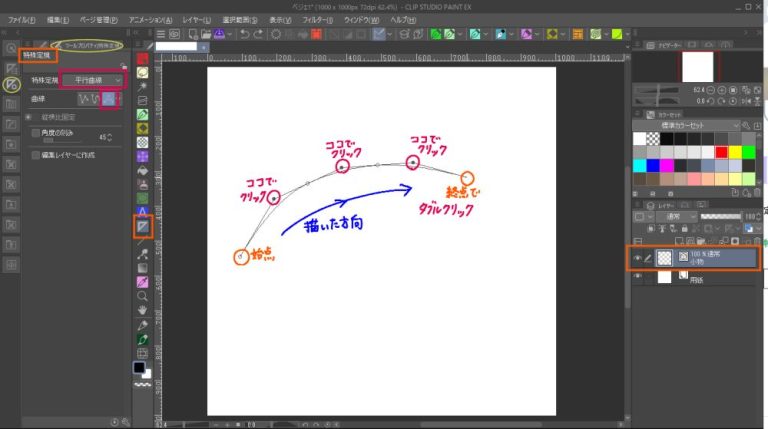Click the 特殊定規 tab label
The image size is (768, 429).
[38, 55]
